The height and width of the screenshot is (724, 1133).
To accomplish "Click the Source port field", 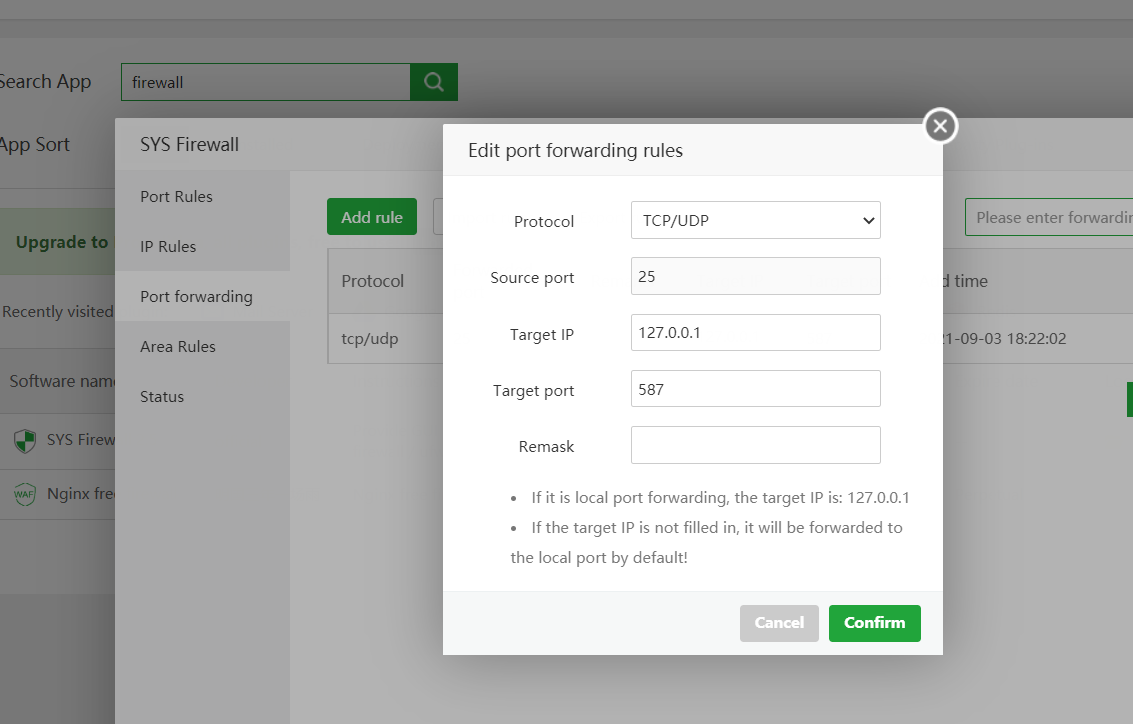I will click(x=755, y=276).
